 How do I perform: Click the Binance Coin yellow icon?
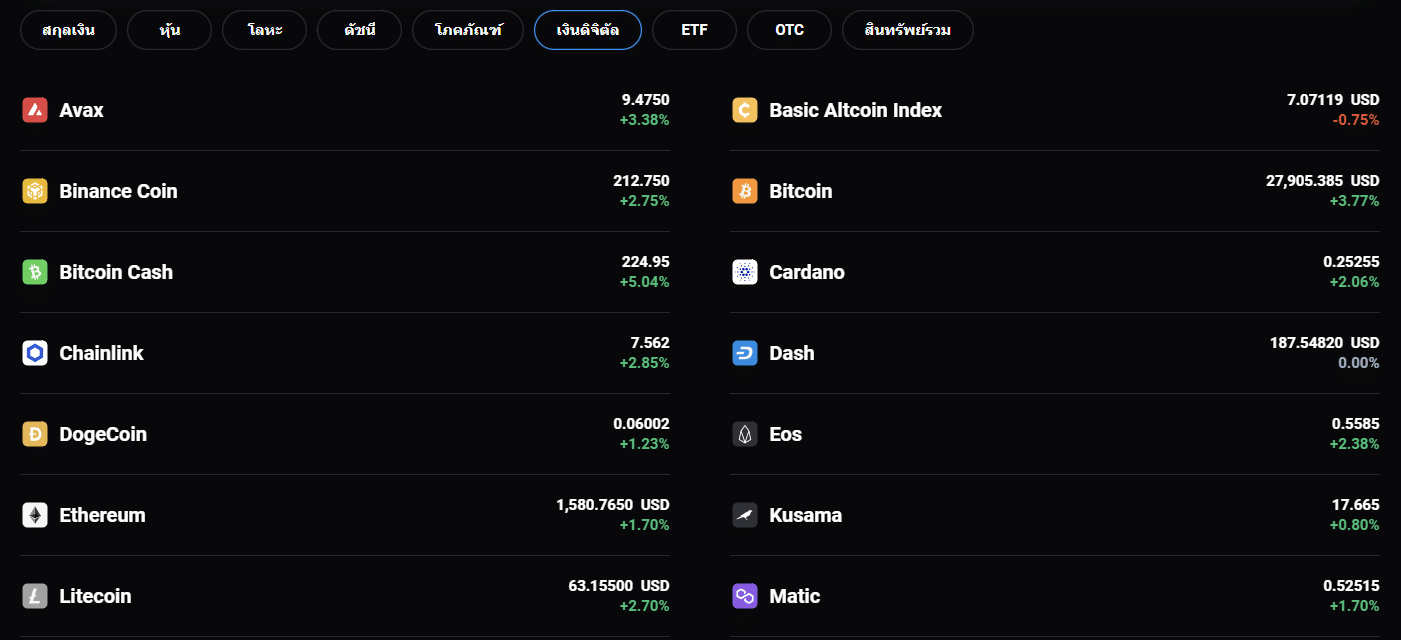point(35,191)
